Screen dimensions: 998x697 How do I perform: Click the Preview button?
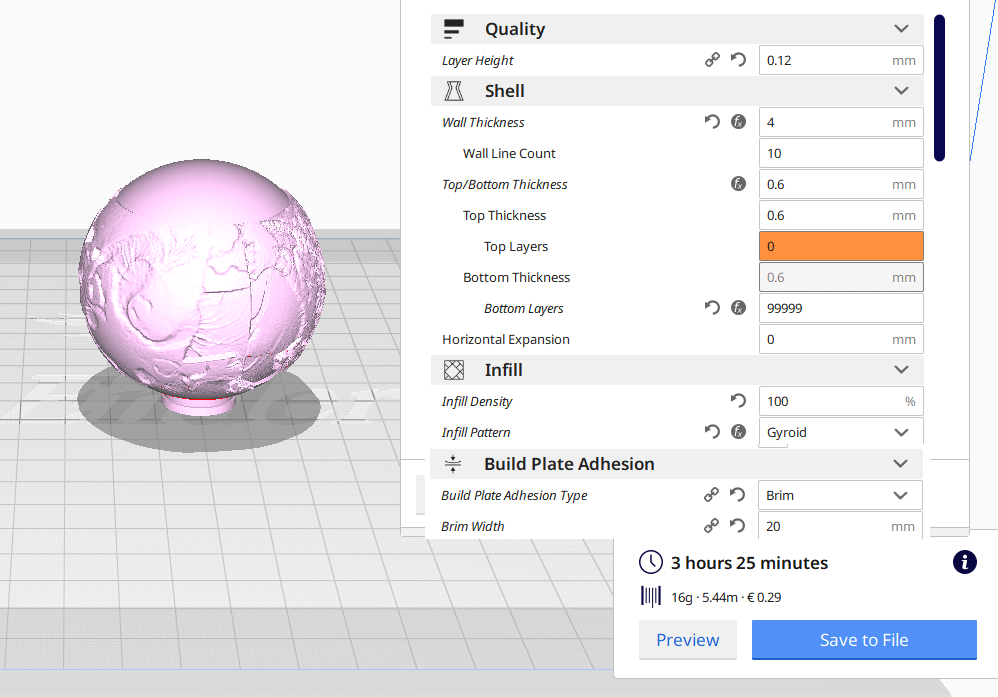(687, 640)
